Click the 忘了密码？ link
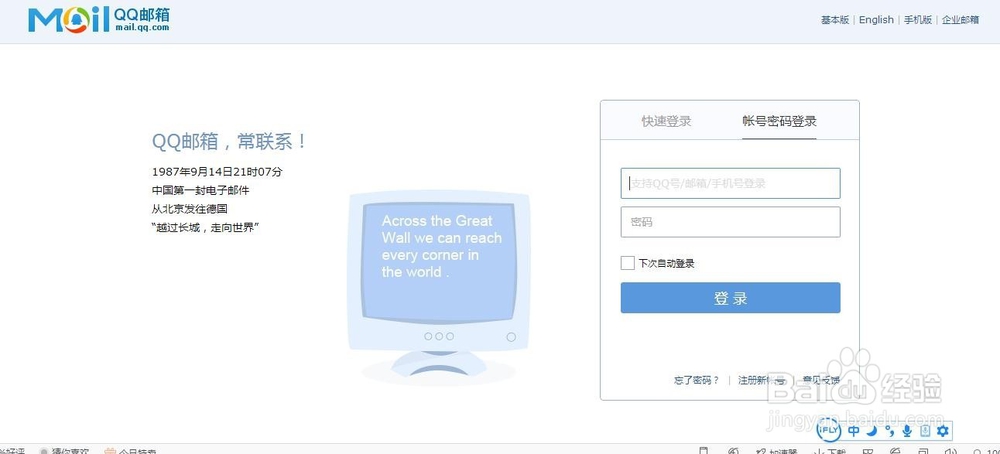Screen dimensions: 1000x454 pyautogui.click(x=696, y=380)
